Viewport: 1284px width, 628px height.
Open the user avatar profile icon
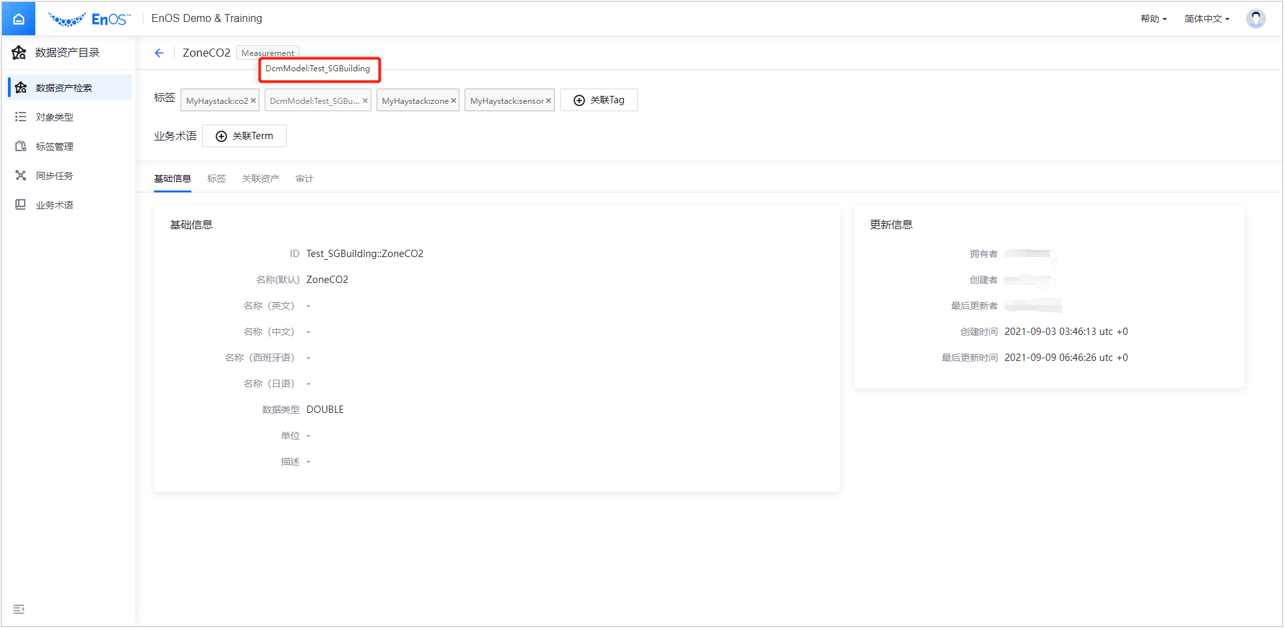1255,19
